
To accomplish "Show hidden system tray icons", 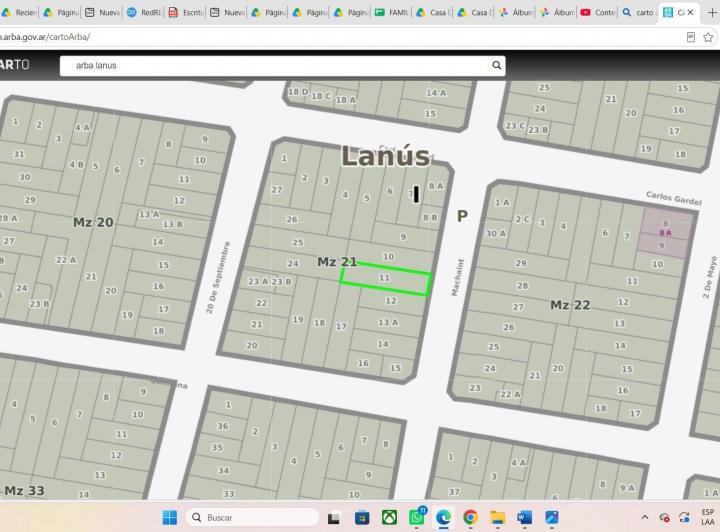I will [645, 517].
